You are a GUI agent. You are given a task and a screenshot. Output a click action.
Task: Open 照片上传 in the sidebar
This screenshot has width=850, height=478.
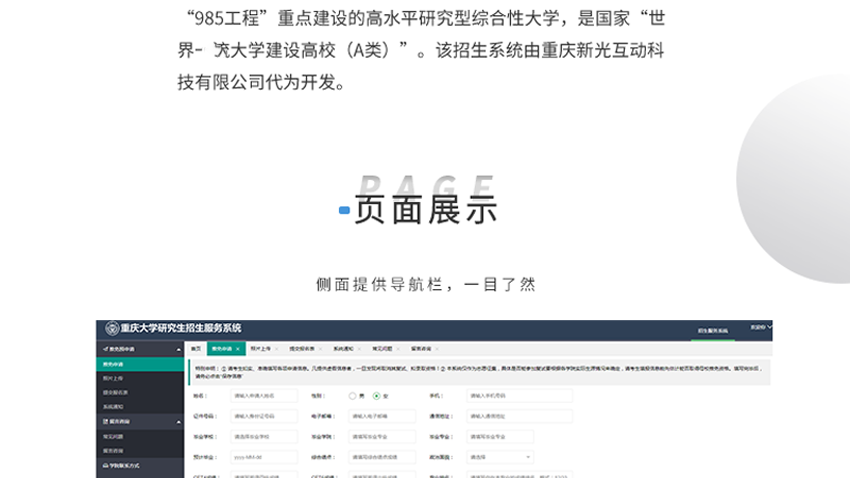pos(140,378)
